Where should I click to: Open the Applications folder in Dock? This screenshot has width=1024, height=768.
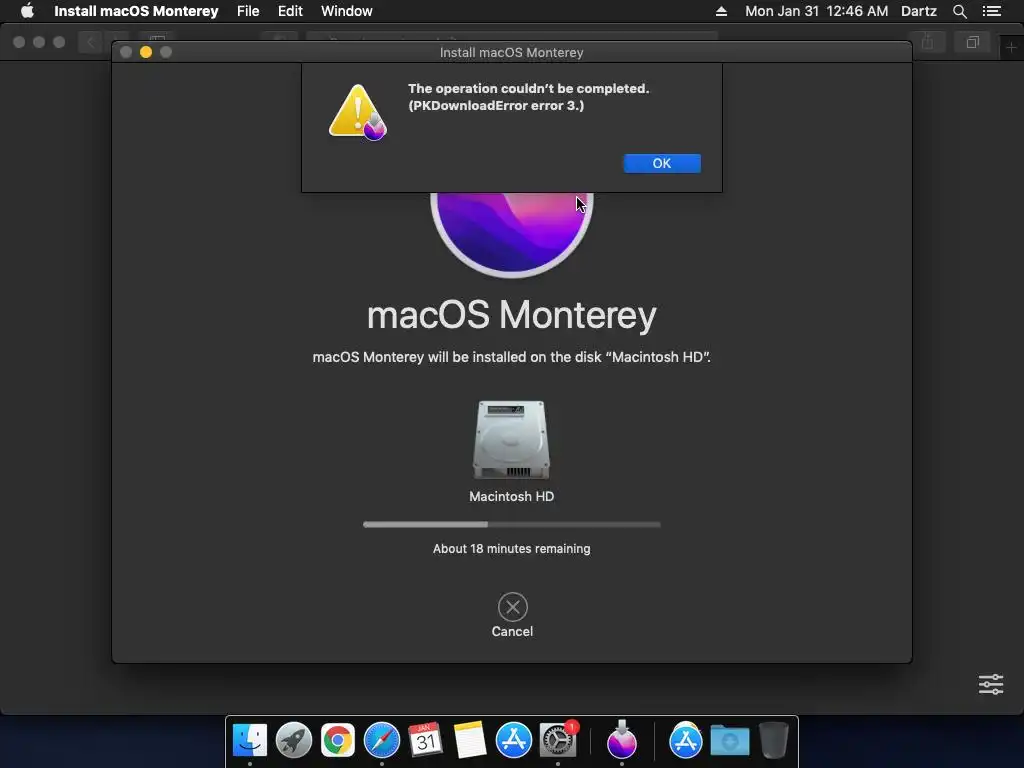tap(685, 740)
